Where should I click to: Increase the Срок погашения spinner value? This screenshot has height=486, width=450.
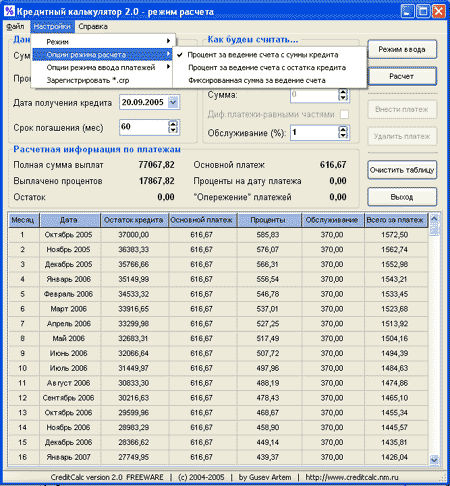[173, 124]
